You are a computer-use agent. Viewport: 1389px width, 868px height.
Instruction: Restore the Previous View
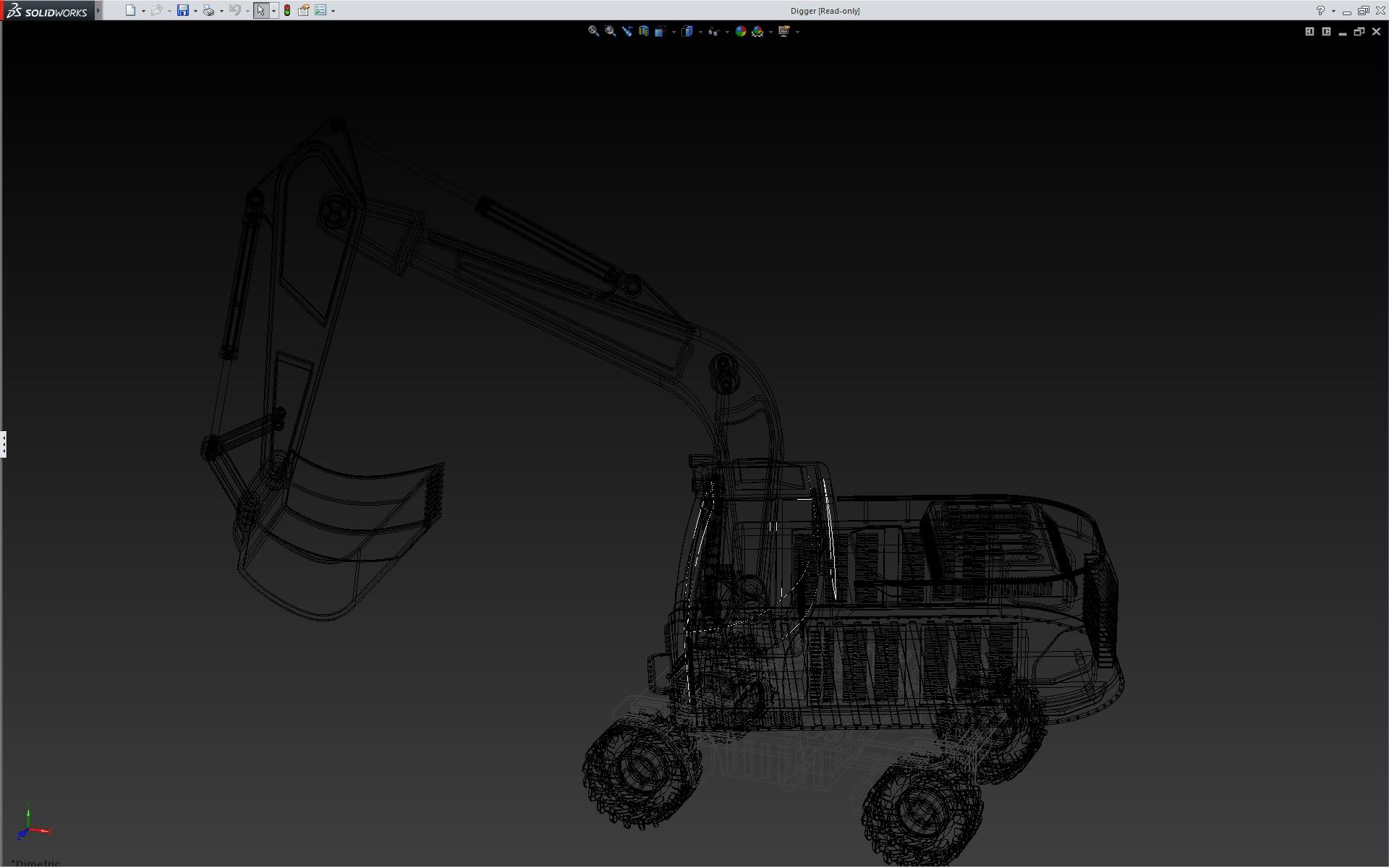point(626,31)
